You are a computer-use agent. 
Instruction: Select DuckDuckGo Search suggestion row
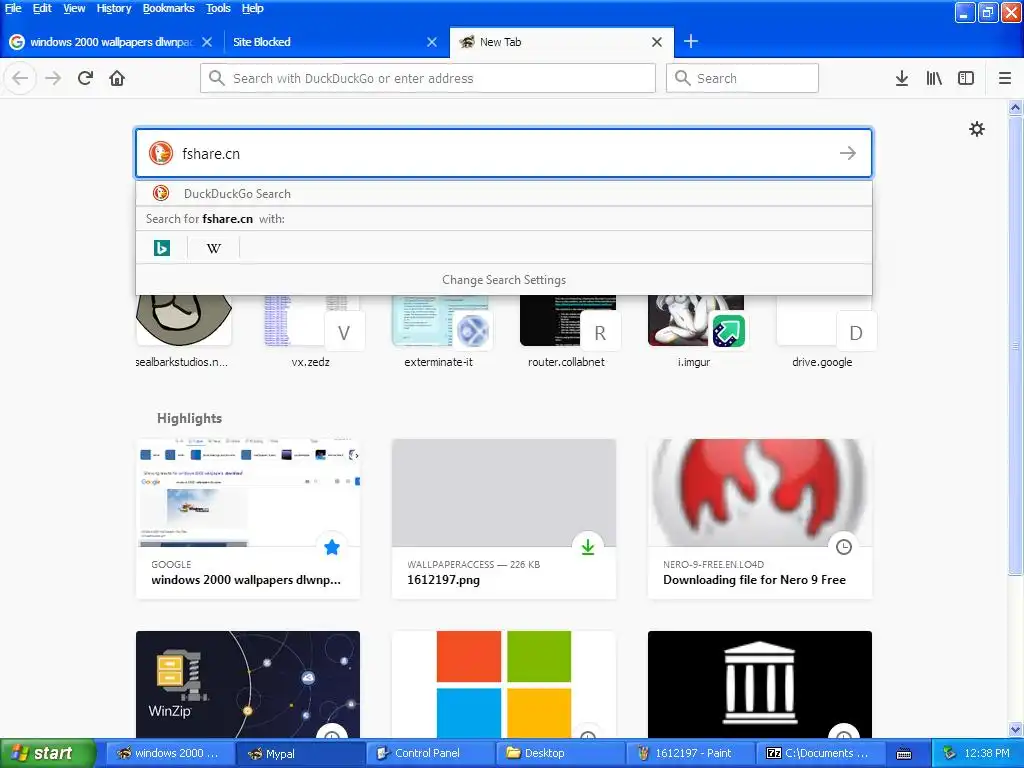(x=504, y=193)
